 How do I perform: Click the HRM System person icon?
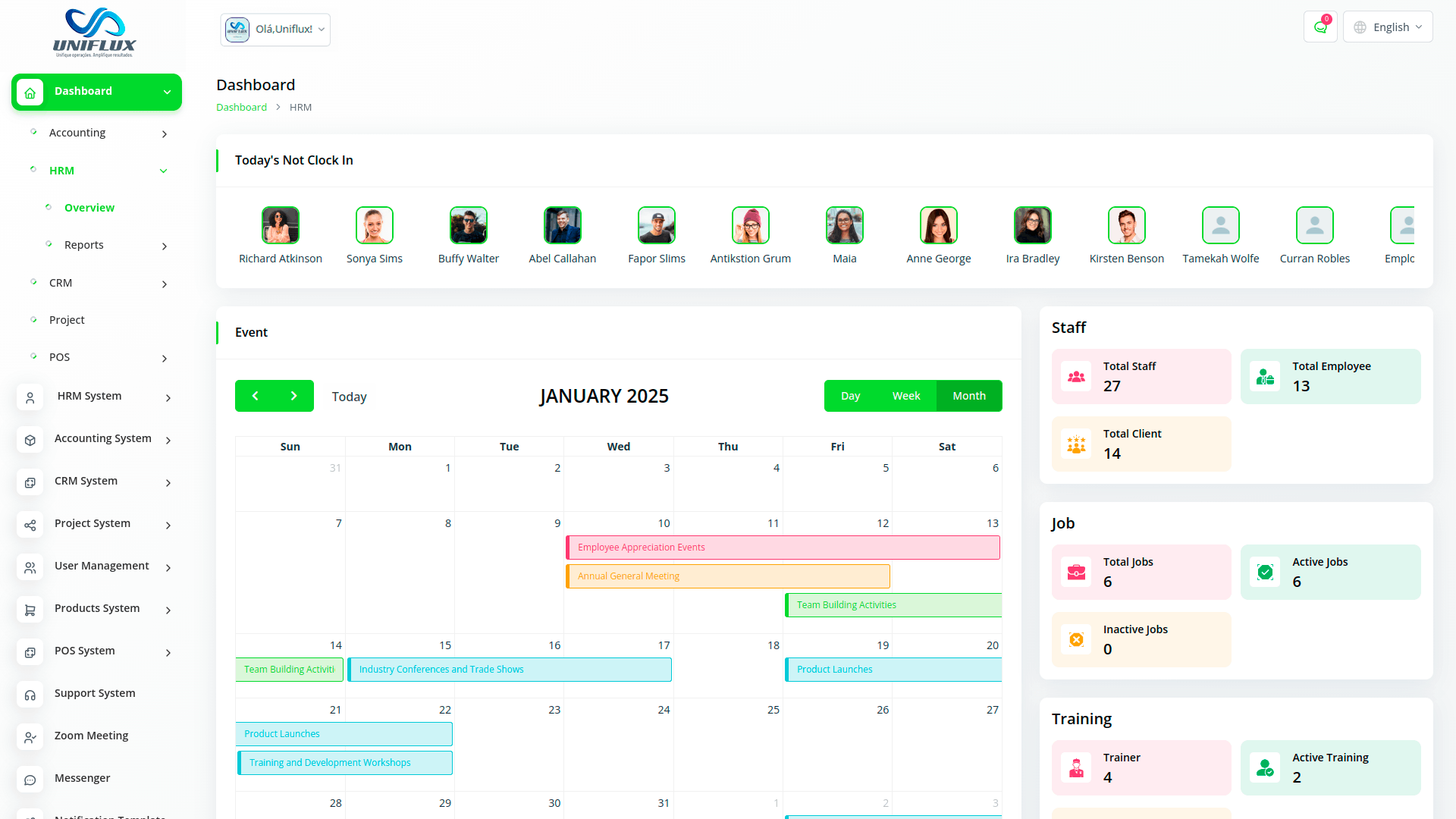pyautogui.click(x=30, y=397)
